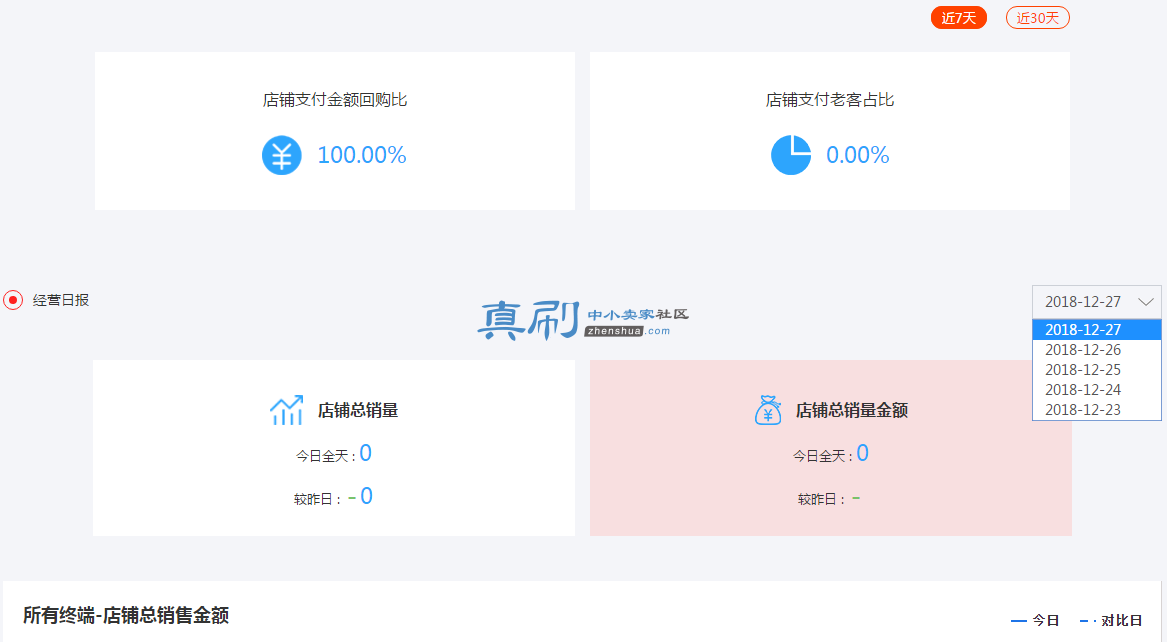Choose 2018-12-24 in the date list
The height and width of the screenshot is (642, 1167).
click(1096, 390)
